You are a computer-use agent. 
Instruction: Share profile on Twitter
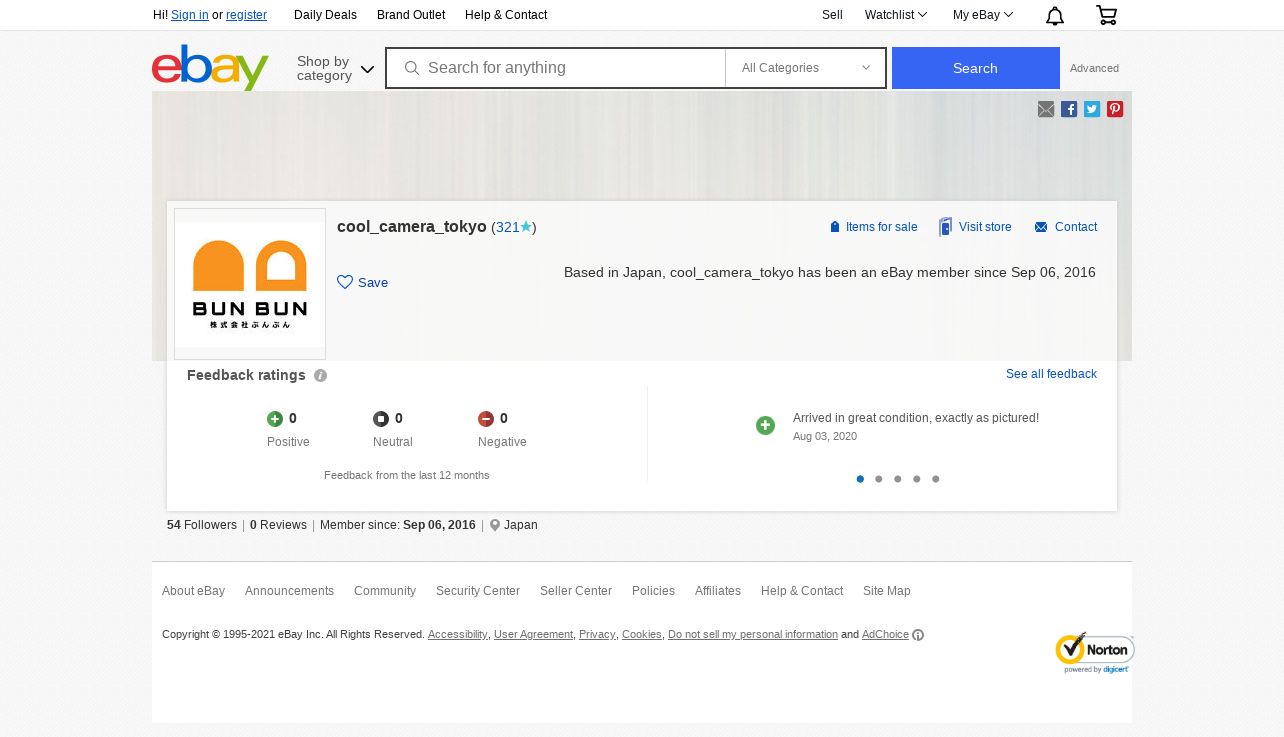pyautogui.click(x=1092, y=109)
